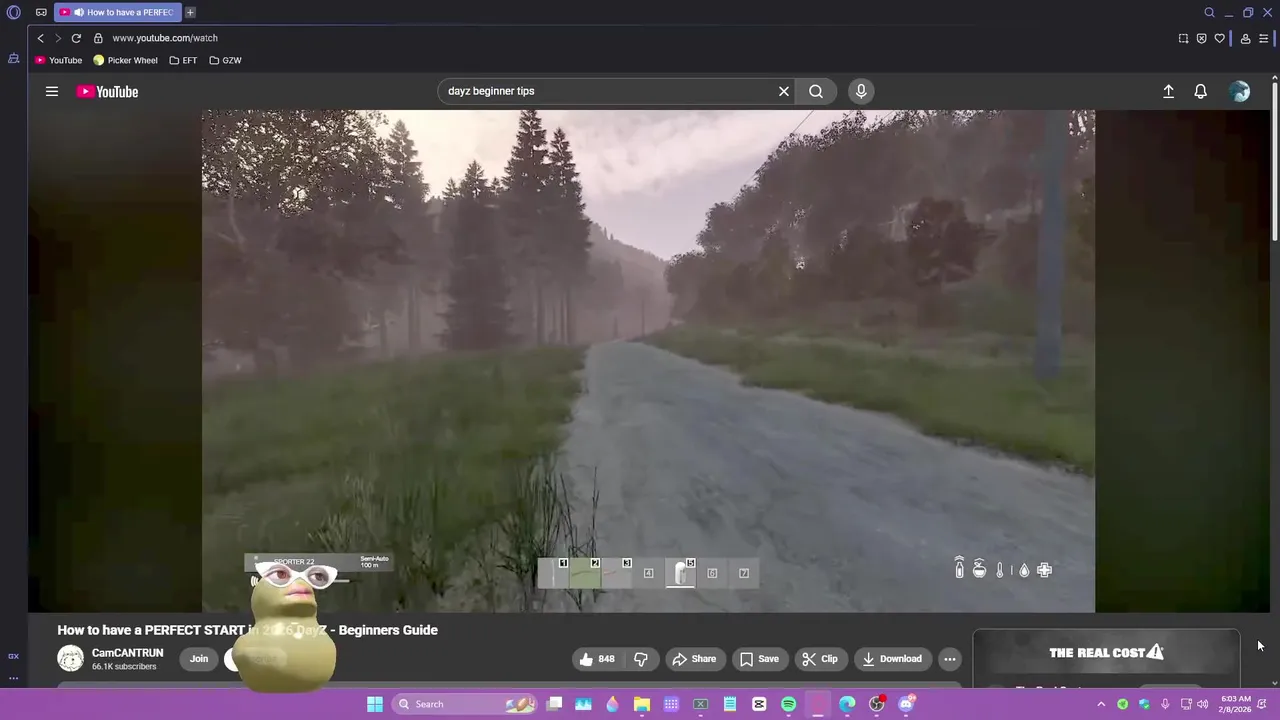Like the video with 848 likes

(597, 659)
